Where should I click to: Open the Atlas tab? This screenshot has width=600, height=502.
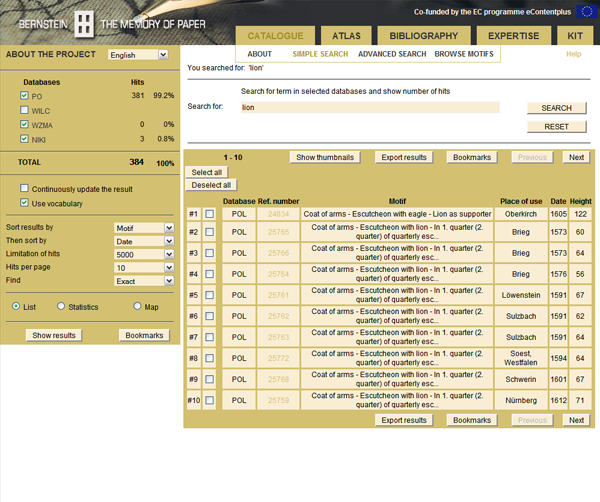(346, 36)
